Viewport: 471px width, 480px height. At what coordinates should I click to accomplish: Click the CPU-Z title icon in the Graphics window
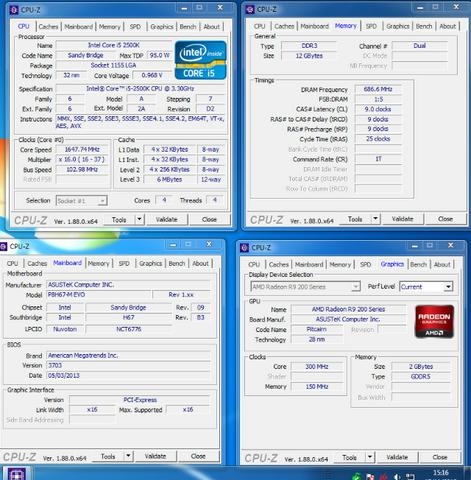tap(244, 248)
